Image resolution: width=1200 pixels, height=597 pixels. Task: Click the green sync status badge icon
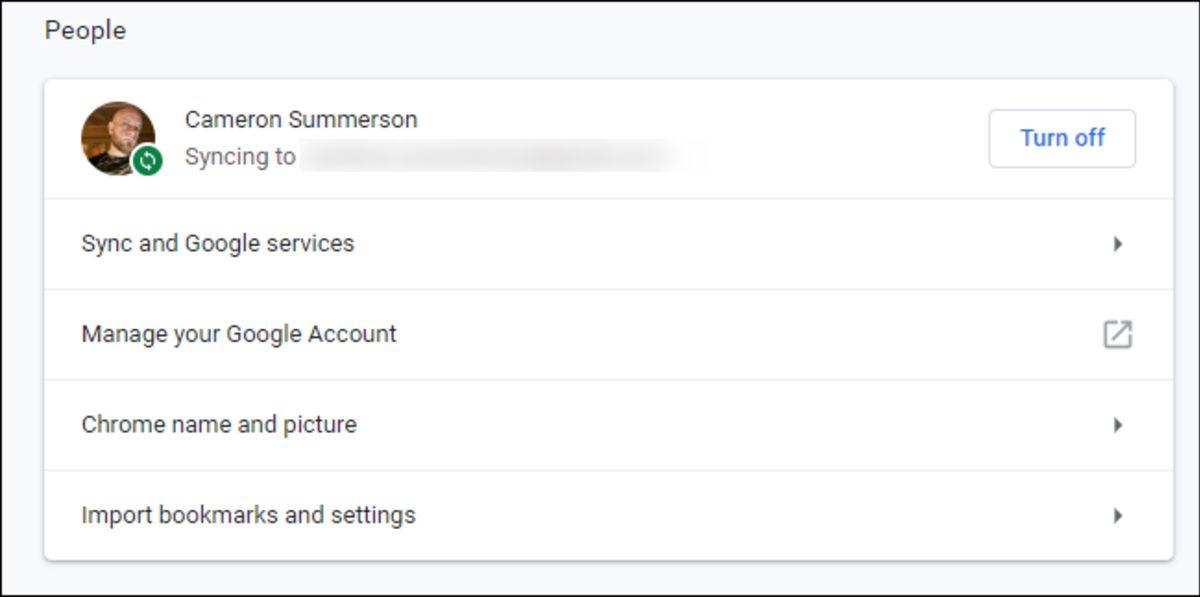click(x=148, y=160)
